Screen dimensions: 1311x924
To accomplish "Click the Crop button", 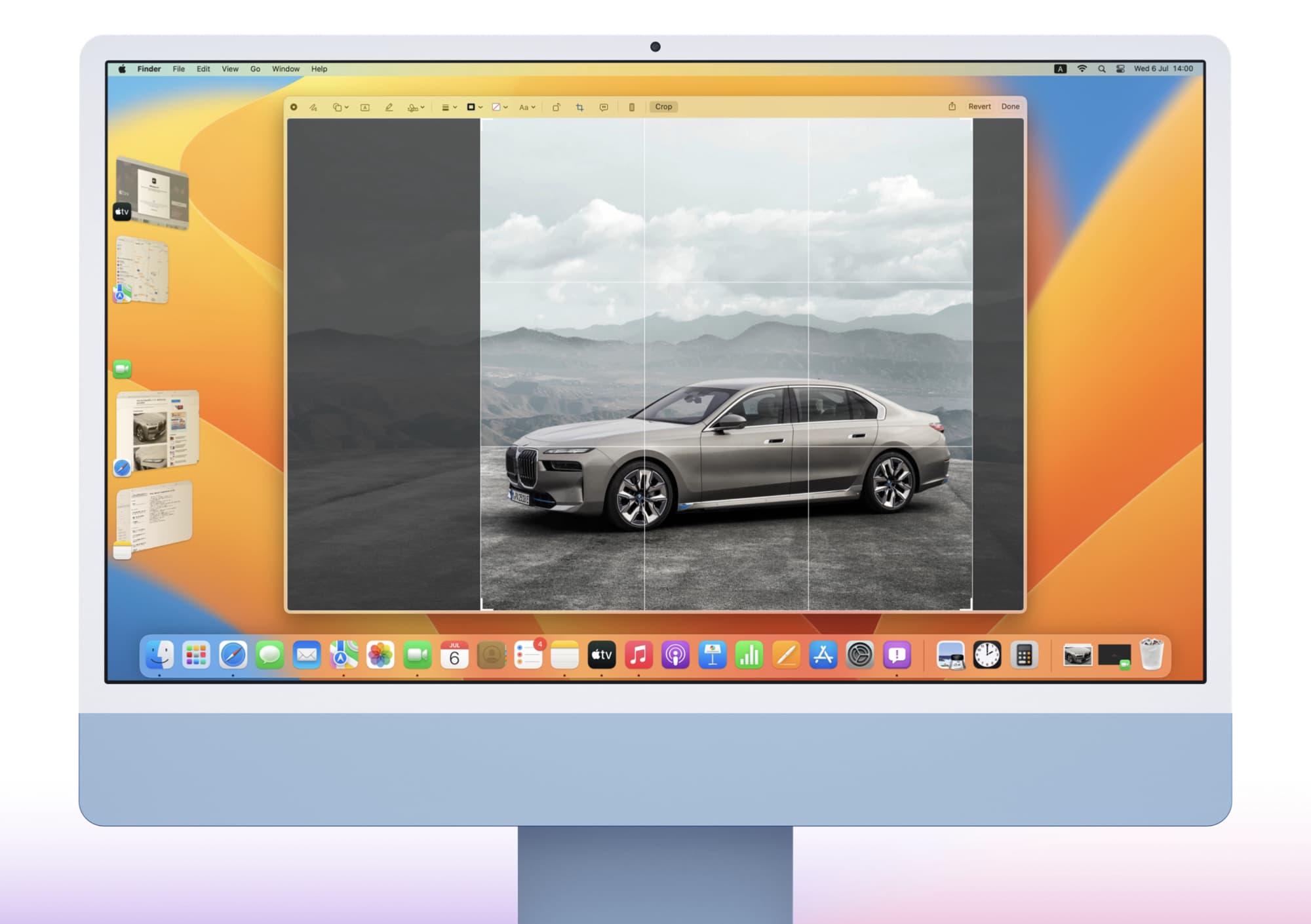I will [663, 107].
